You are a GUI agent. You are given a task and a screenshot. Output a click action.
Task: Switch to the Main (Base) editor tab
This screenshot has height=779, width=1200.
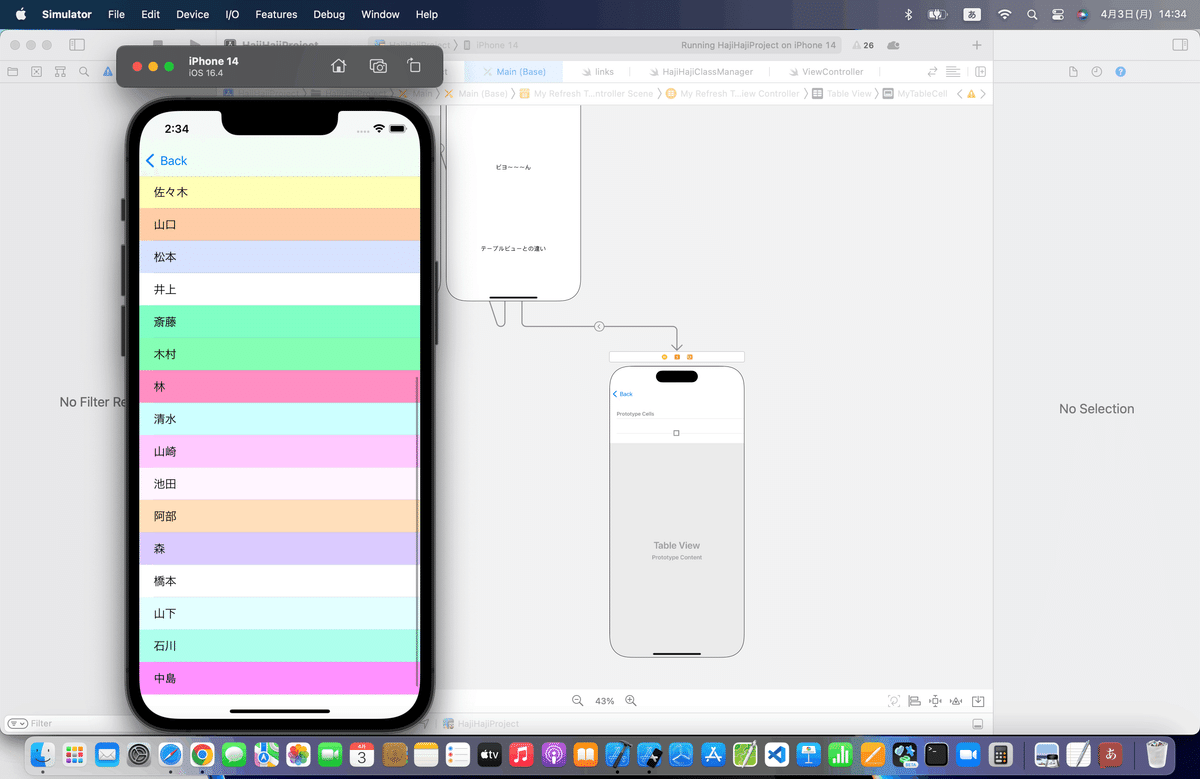(x=515, y=72)
